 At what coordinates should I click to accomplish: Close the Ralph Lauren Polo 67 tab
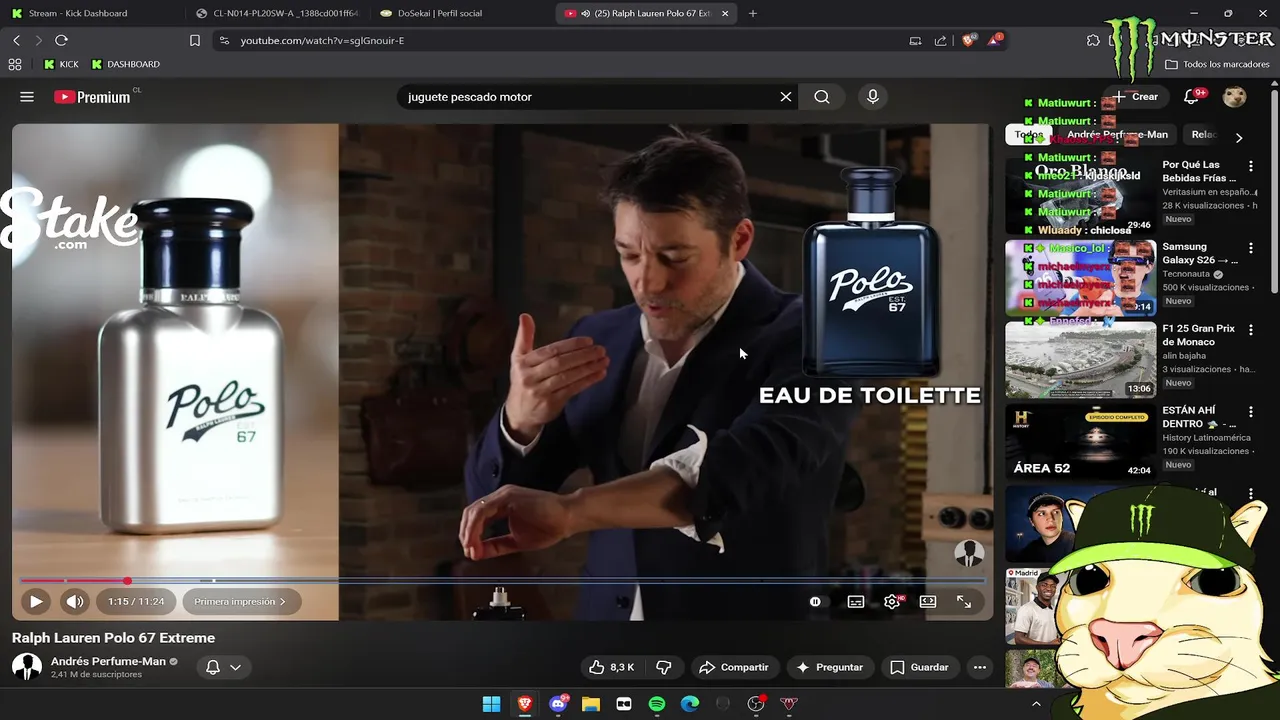pos(725,13)
